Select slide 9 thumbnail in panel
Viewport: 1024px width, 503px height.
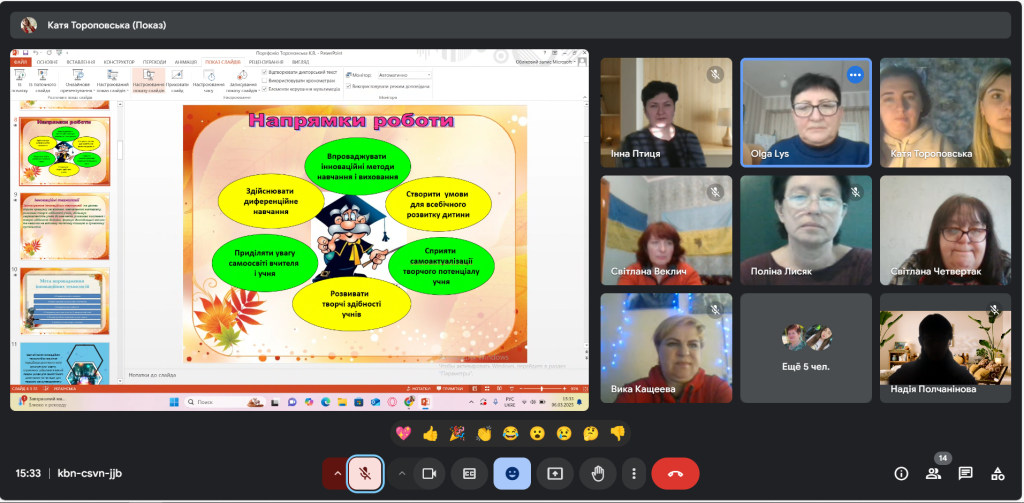[65, 226]
